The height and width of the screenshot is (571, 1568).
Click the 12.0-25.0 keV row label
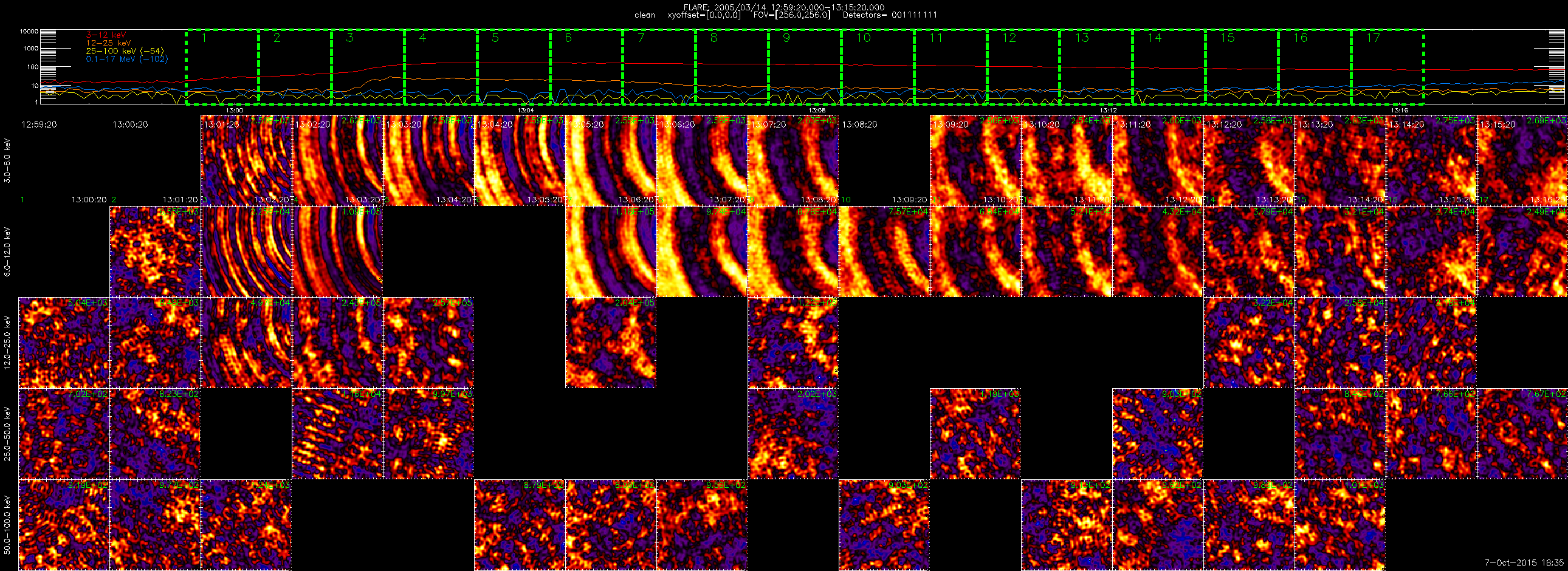pyautogui.click(x=7, y=343)
